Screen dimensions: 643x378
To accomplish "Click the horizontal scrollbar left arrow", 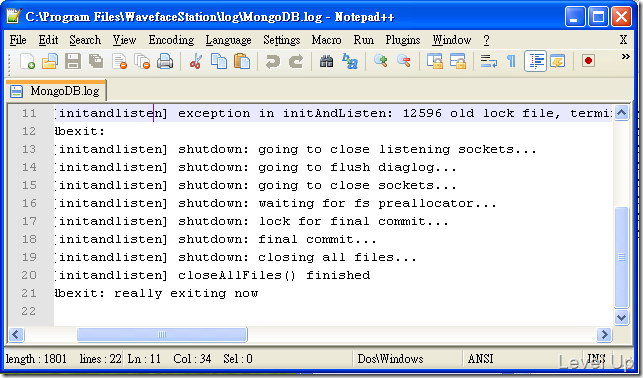I will [x=16, y=335].
